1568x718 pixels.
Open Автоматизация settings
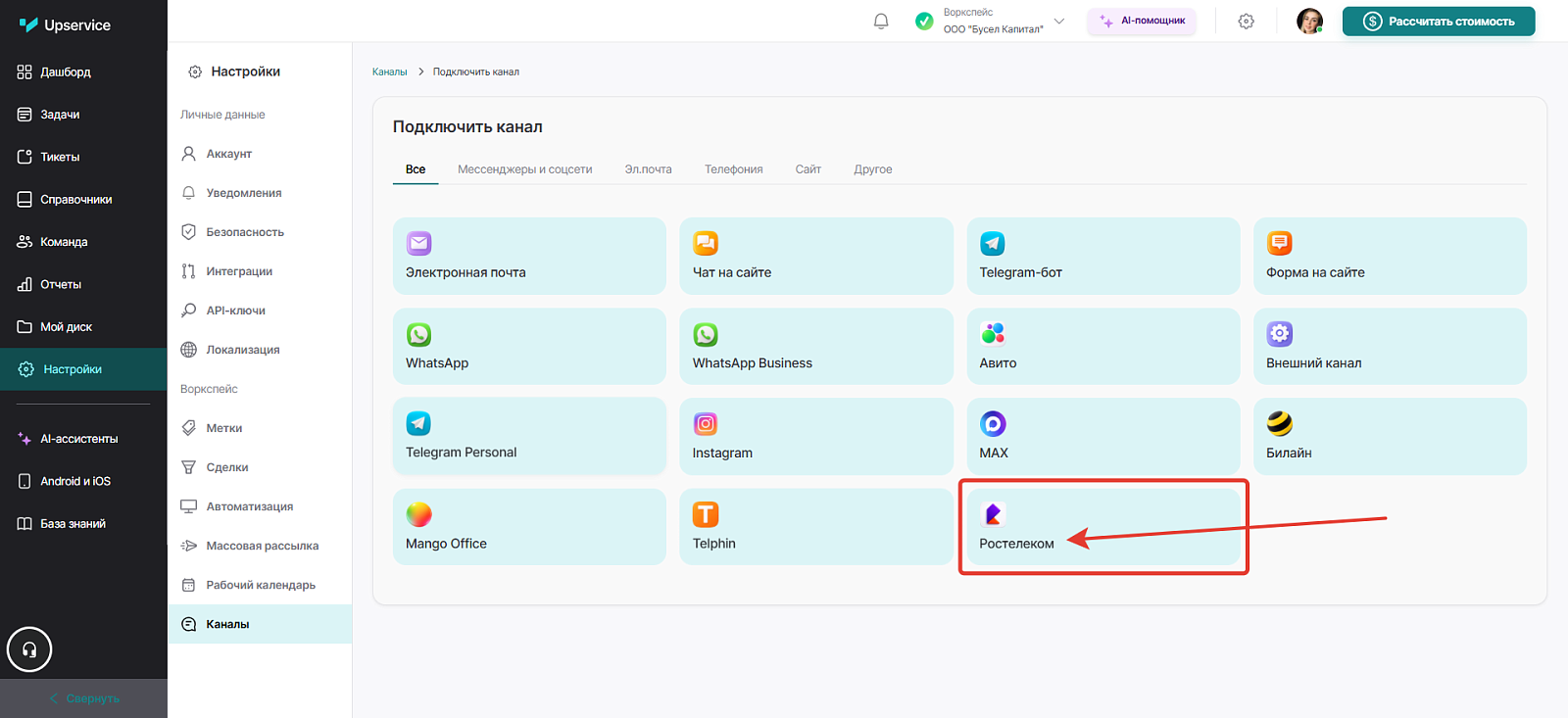pyautogui.click(x=260, y=506)
